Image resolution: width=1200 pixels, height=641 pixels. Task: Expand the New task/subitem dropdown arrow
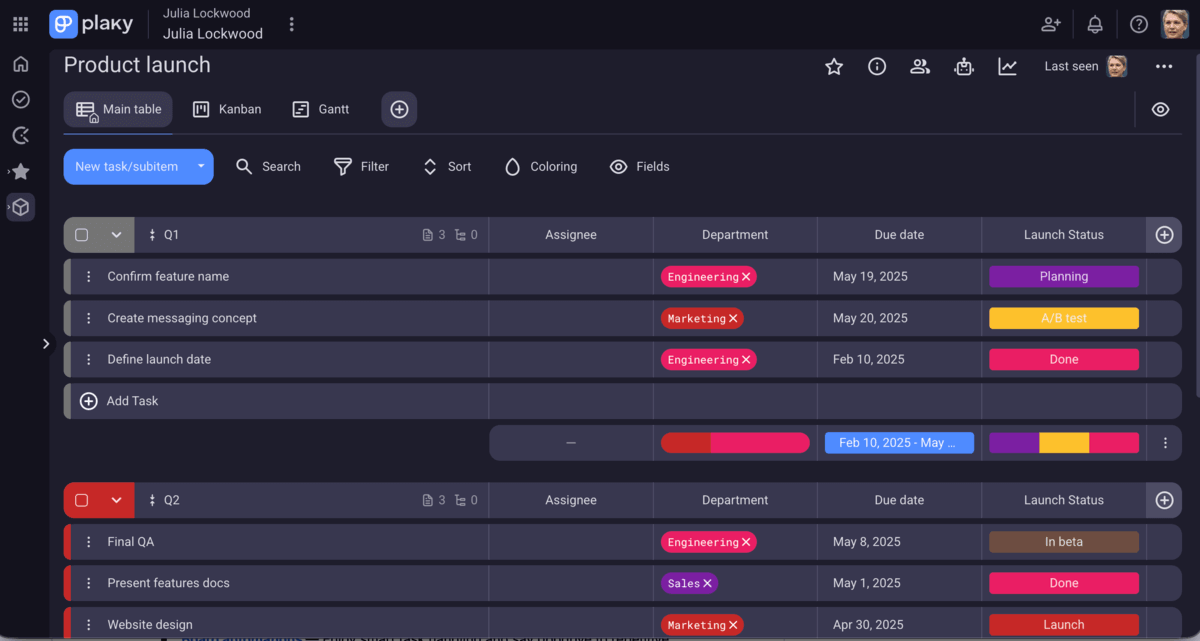point(199,166)
